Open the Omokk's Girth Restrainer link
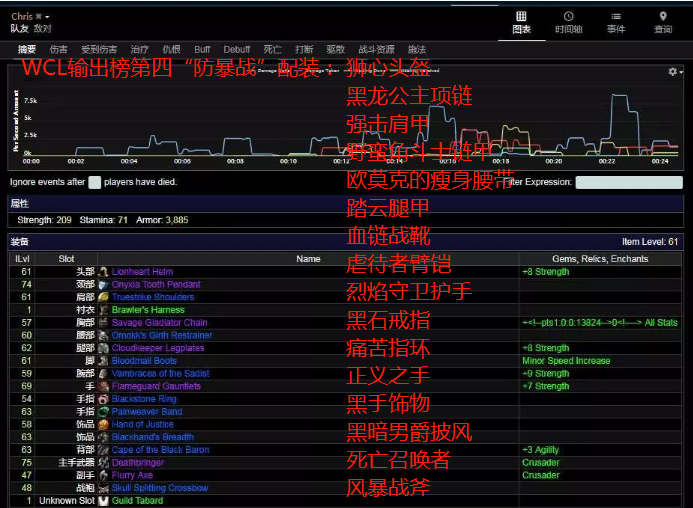This screenshot has width=693, height=508. pos(162,336)
